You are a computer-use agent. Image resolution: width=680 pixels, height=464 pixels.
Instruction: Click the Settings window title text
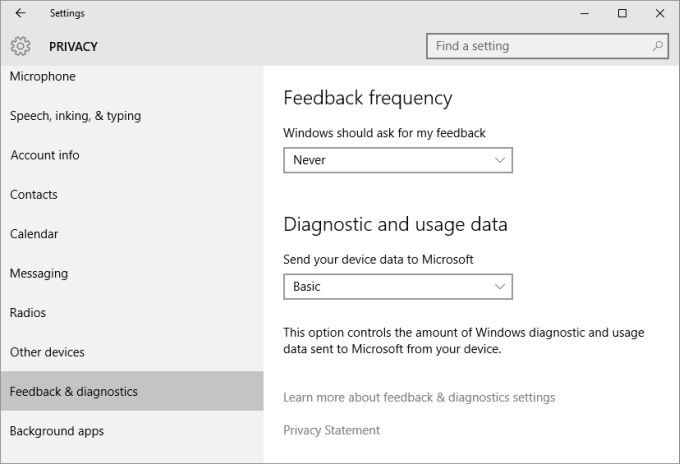tap(67, 13)
